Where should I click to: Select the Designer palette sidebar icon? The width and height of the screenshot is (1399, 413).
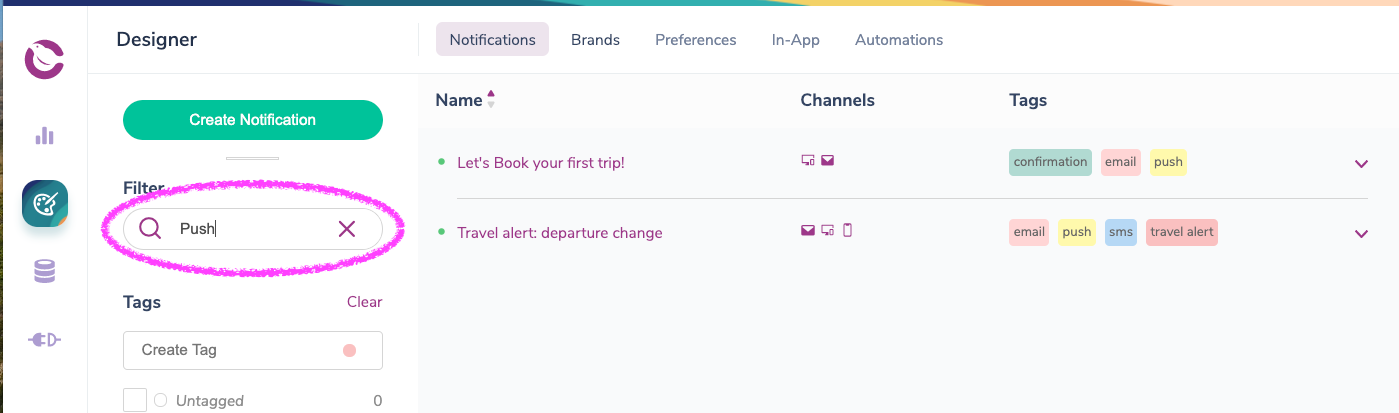coord(45,204)
